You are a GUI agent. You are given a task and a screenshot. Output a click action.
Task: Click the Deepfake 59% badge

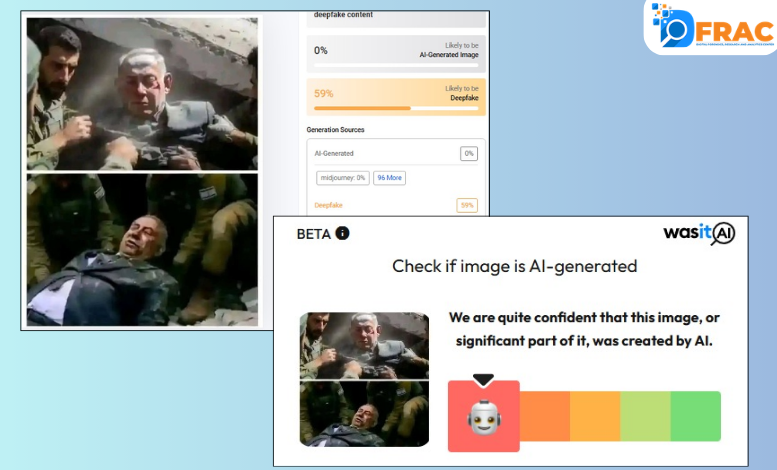pos(467,205)
